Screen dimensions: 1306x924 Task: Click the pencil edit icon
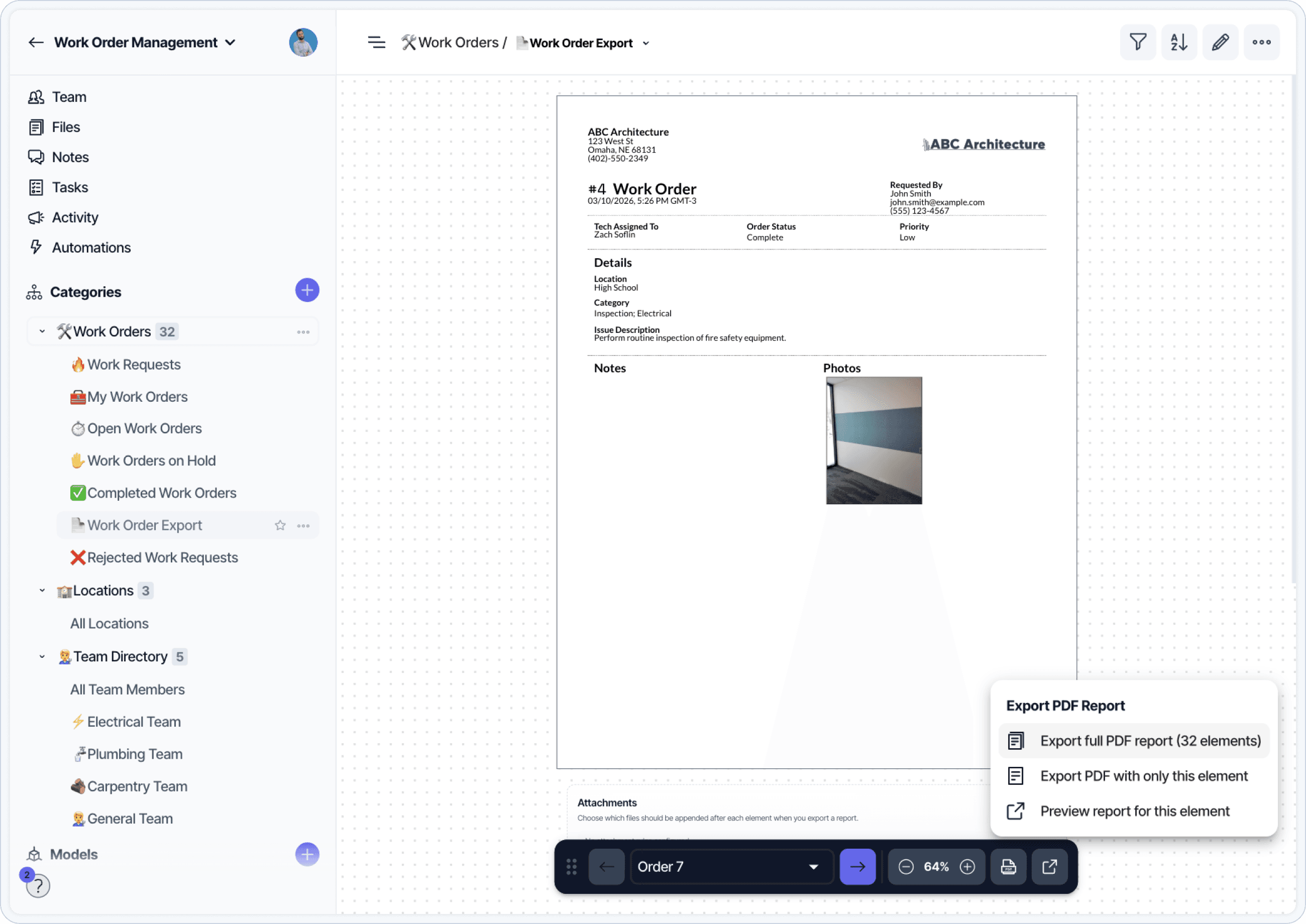click(1220, 42)
